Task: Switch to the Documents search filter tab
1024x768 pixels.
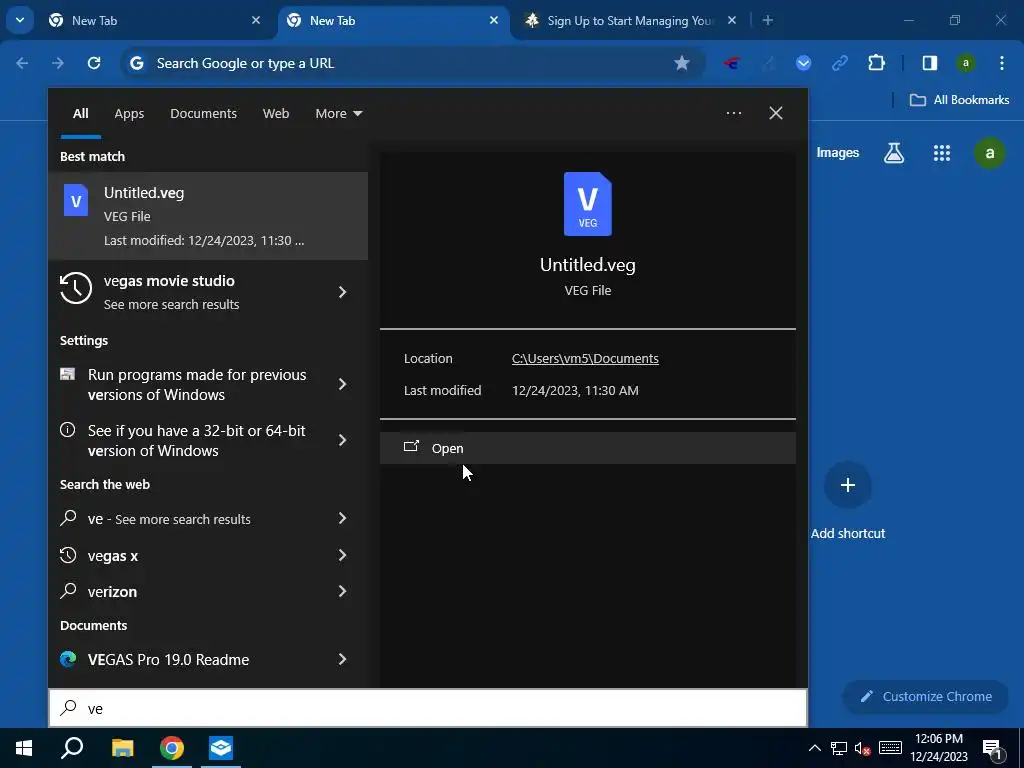Action: coord(203,113)
